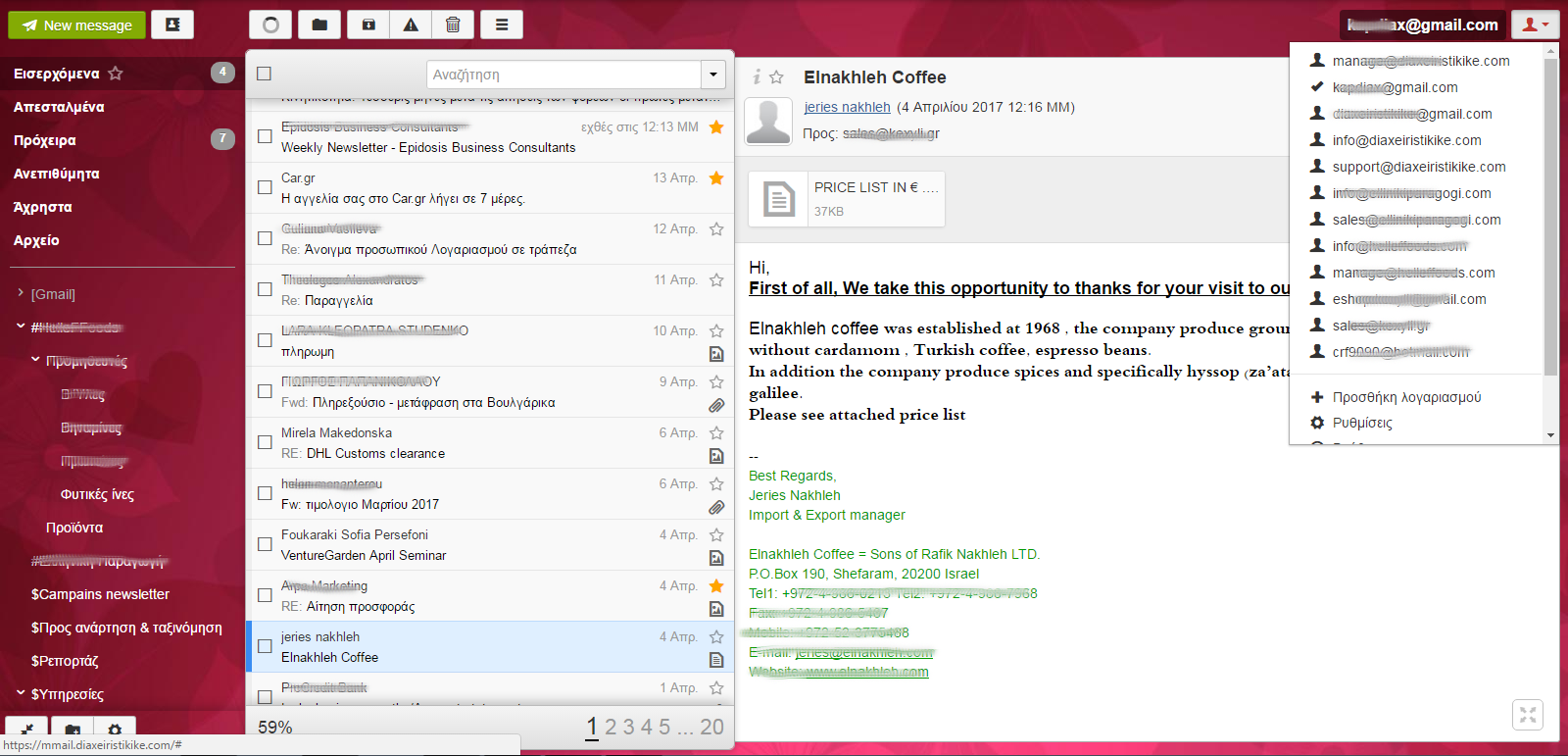1568x756 pixels.
Task: Choose Προσθήκη λογαριασμού in account menu
Action: (x=1406, y=397)
